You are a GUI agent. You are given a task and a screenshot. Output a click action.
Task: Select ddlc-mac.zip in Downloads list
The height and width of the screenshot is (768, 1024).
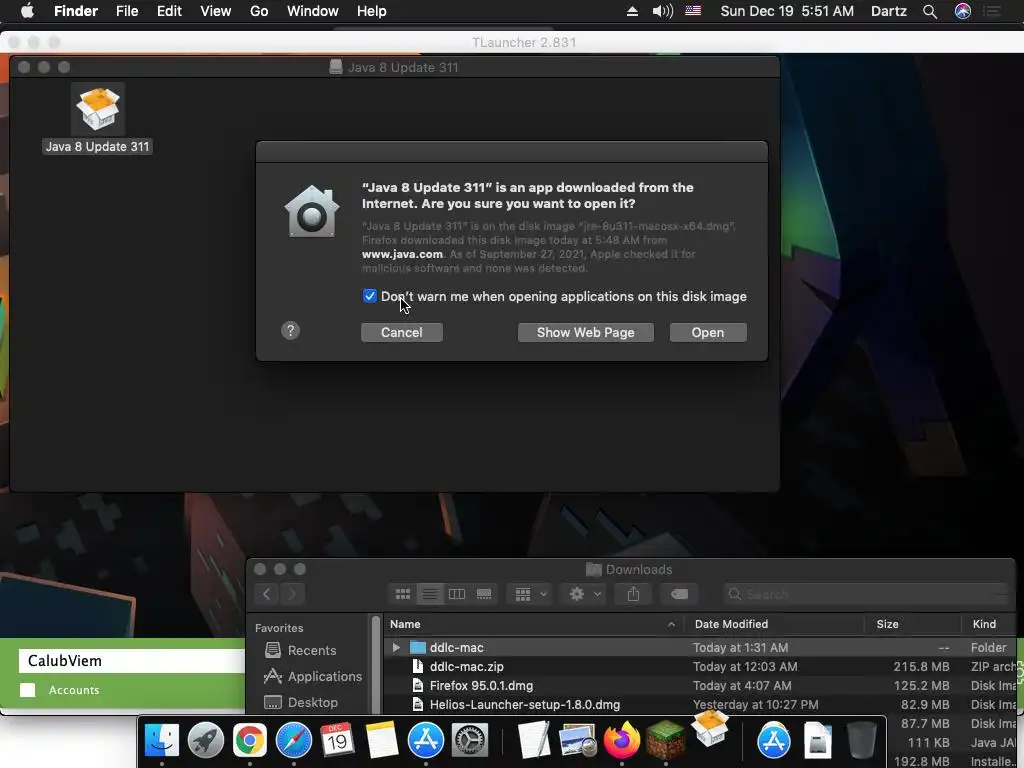pos(700,666)
